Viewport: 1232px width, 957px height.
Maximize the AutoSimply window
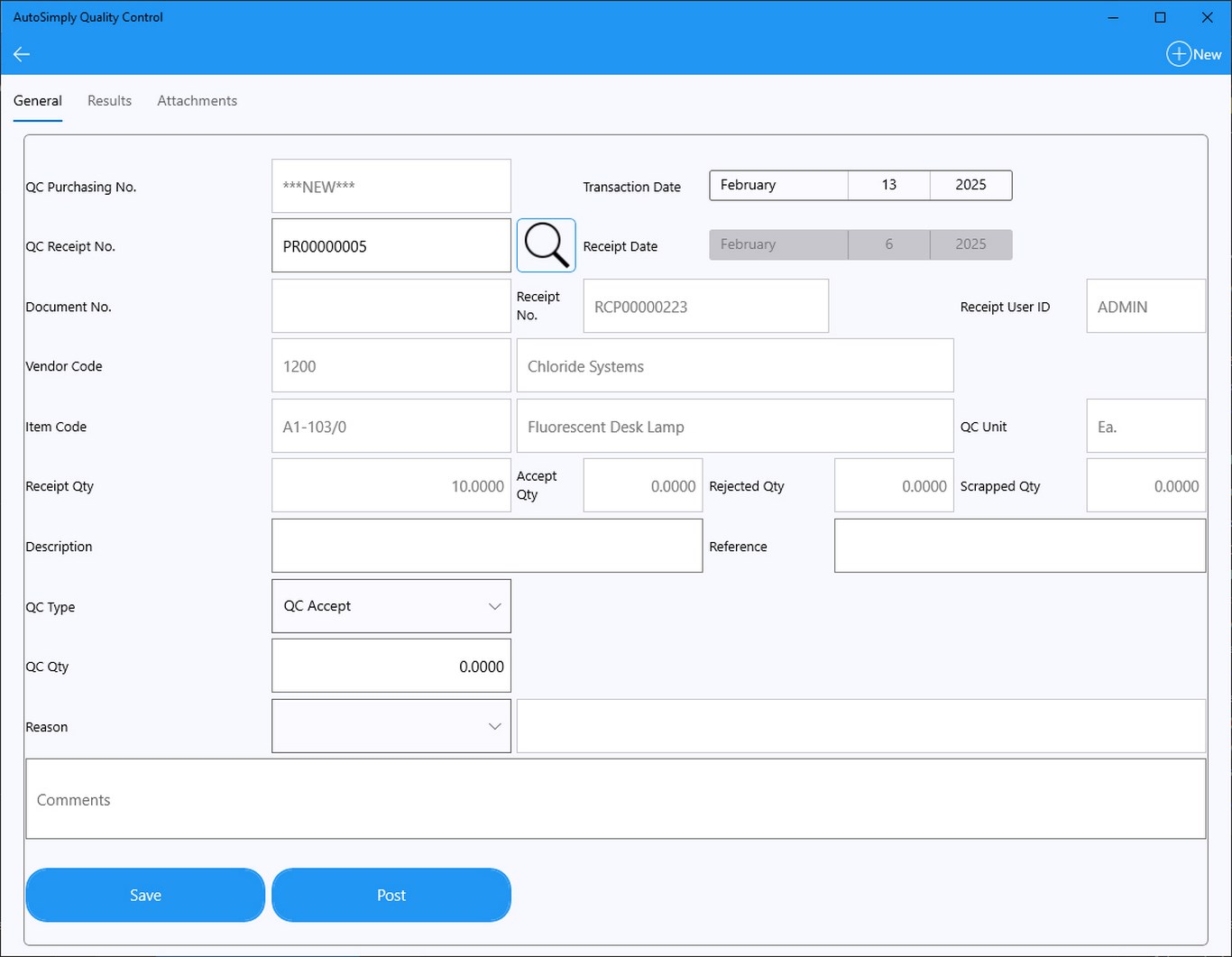(x=1160, y=17)
